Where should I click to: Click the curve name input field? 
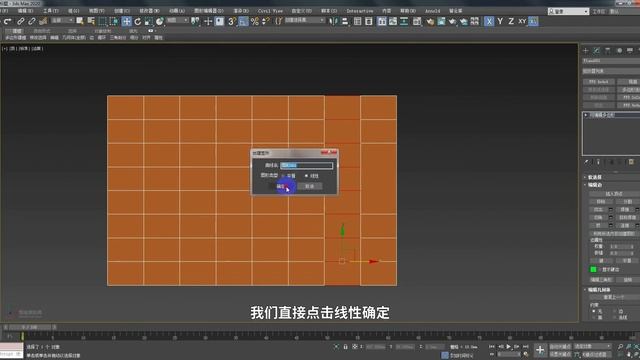pyautogui.click(x=307, y=165)
